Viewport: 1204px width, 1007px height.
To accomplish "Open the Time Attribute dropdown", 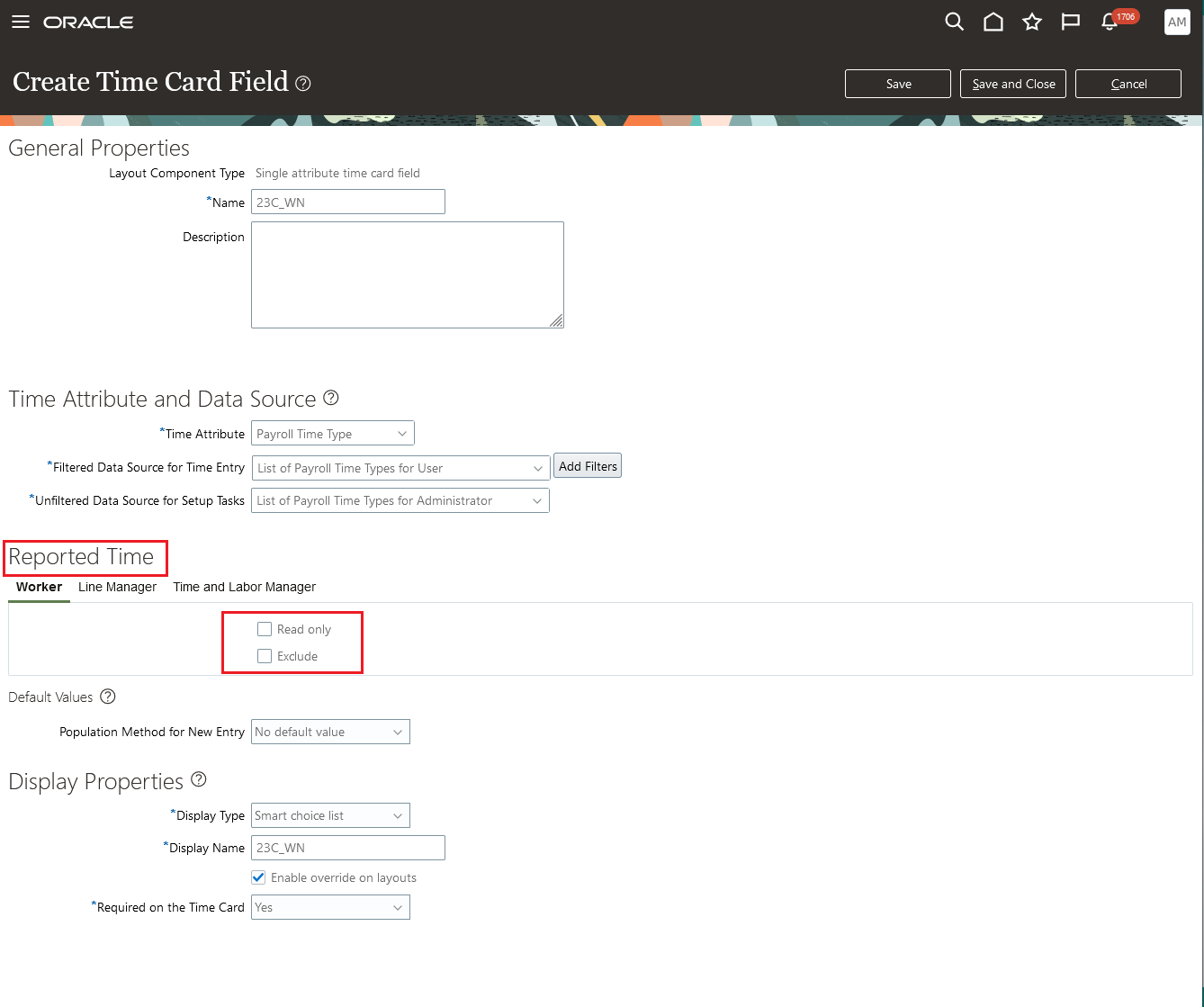I will pos(402,433).
